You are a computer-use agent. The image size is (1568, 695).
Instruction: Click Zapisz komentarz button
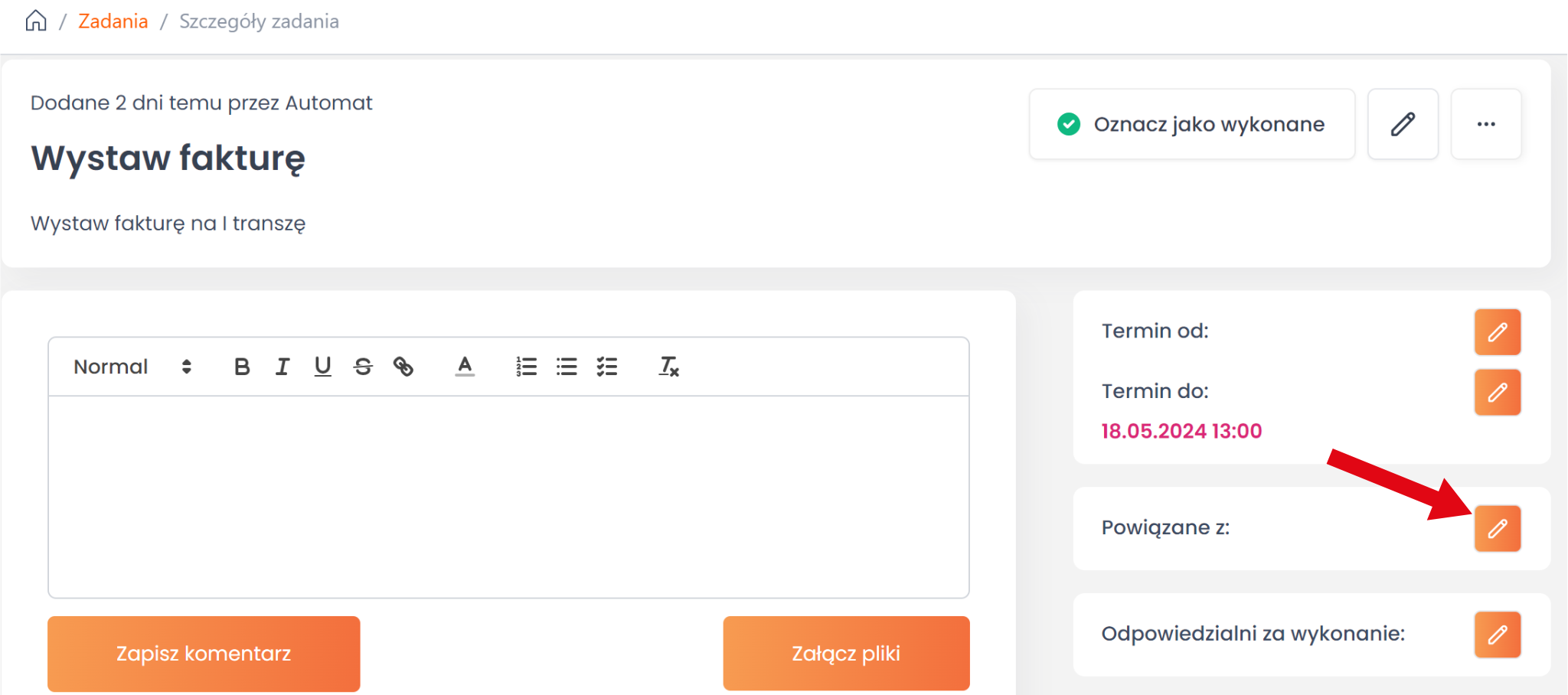tap(204, 654)
